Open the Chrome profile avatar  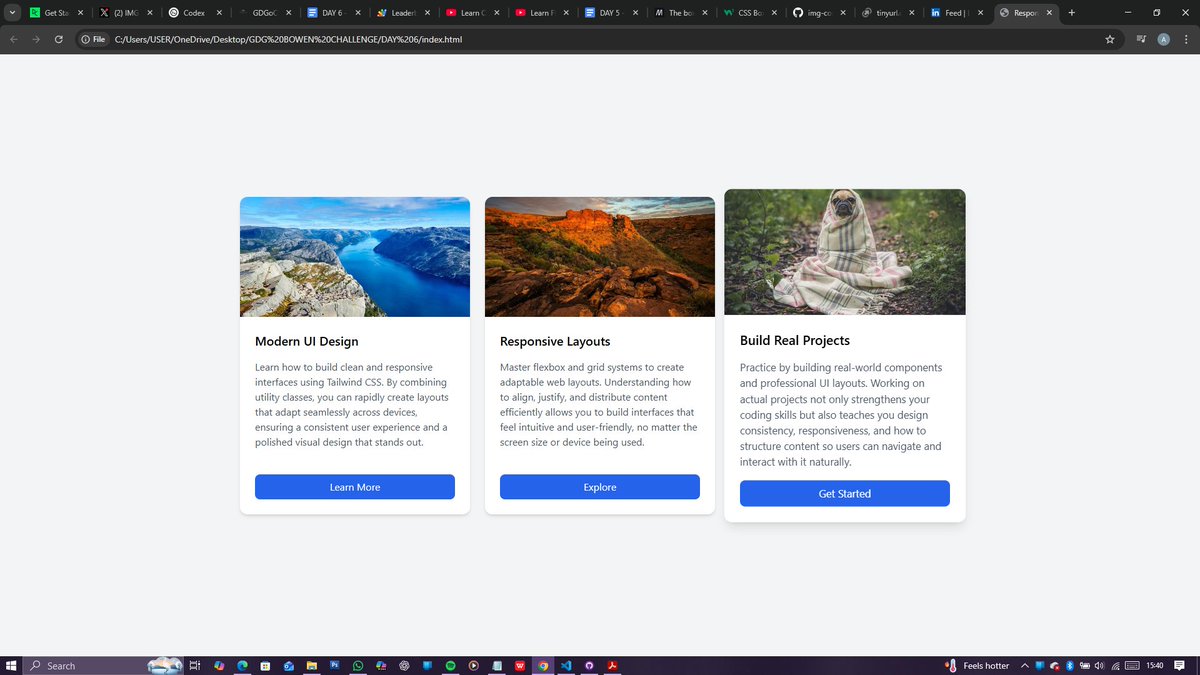(x=1163, y=39)
